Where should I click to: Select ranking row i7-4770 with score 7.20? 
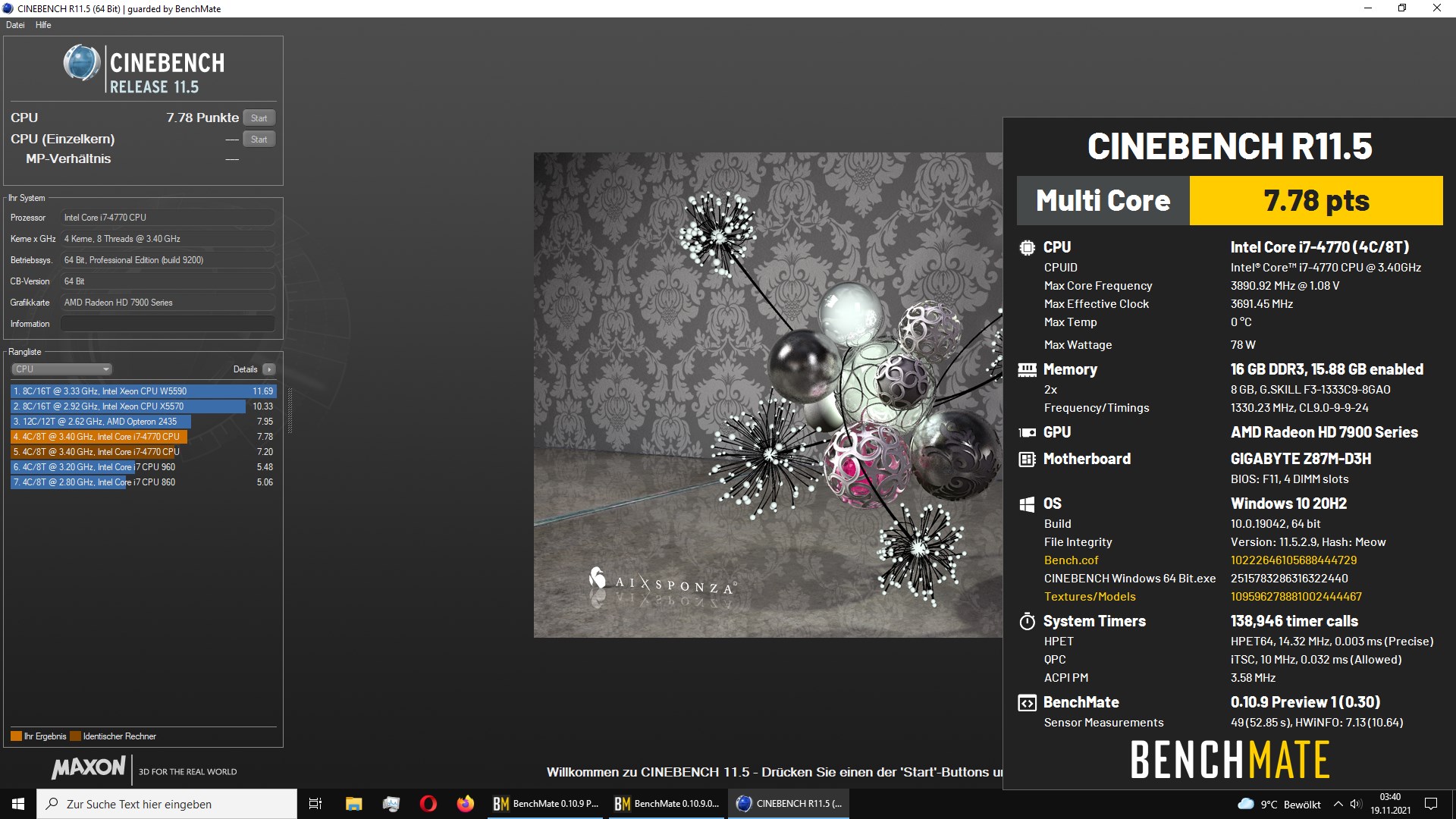click(x=143, y=452)
